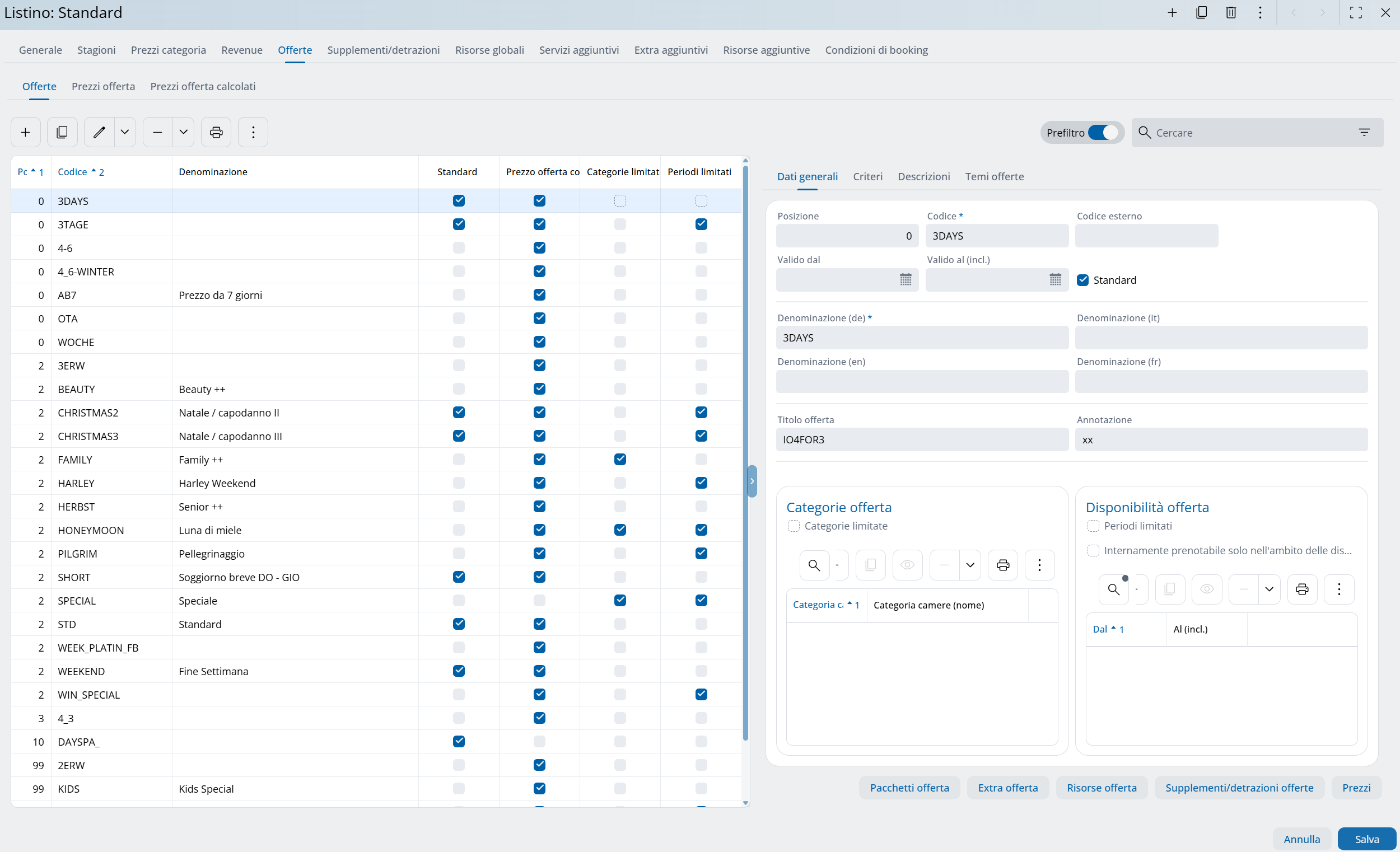Uncheck the Standard checkbox in Dati generali

[1083, 280]
